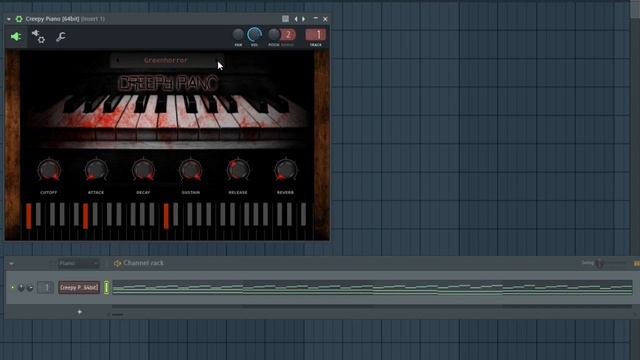The width and height of the screenshot is (640, 360).
Task: Open the plugin options menu arrow in title bar
Action: (9, 19)
